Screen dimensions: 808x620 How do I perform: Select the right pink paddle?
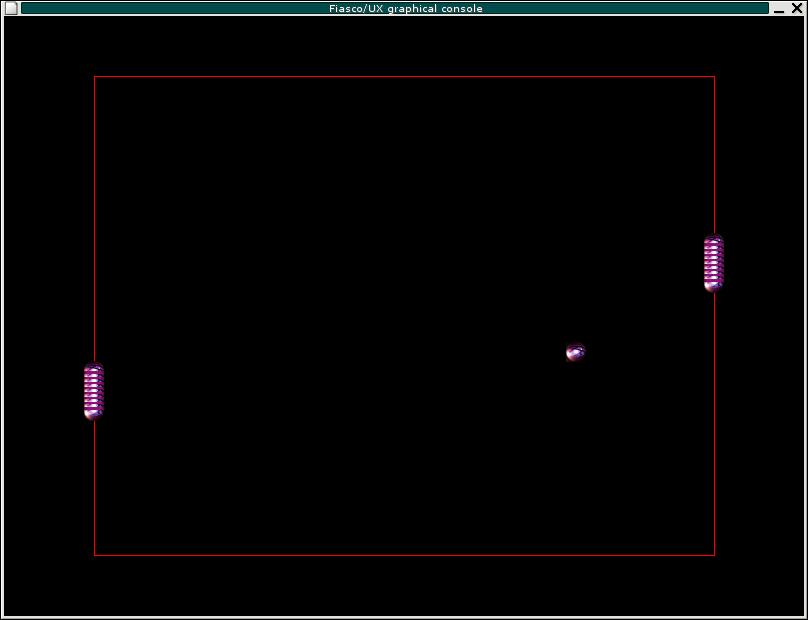pos(713,263)
